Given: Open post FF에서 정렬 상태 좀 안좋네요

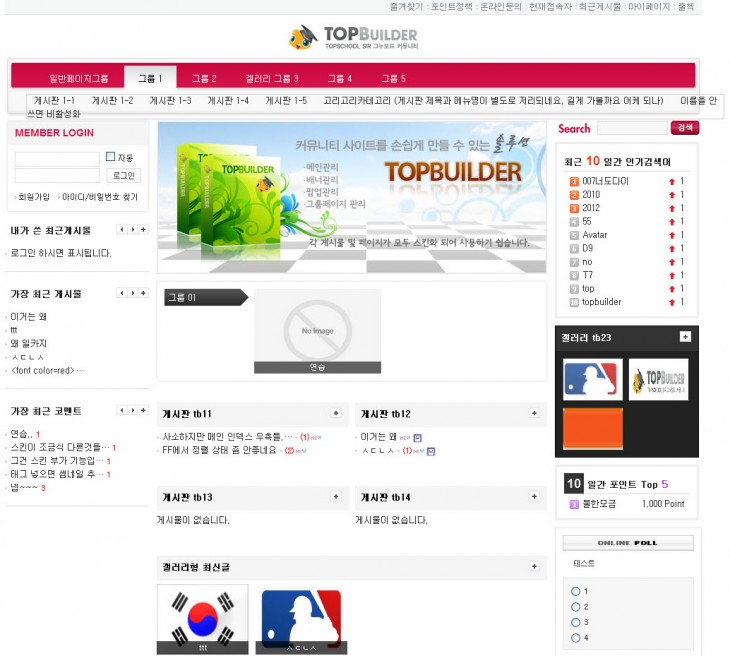Looking at the screenshot, I should point(219,450).
